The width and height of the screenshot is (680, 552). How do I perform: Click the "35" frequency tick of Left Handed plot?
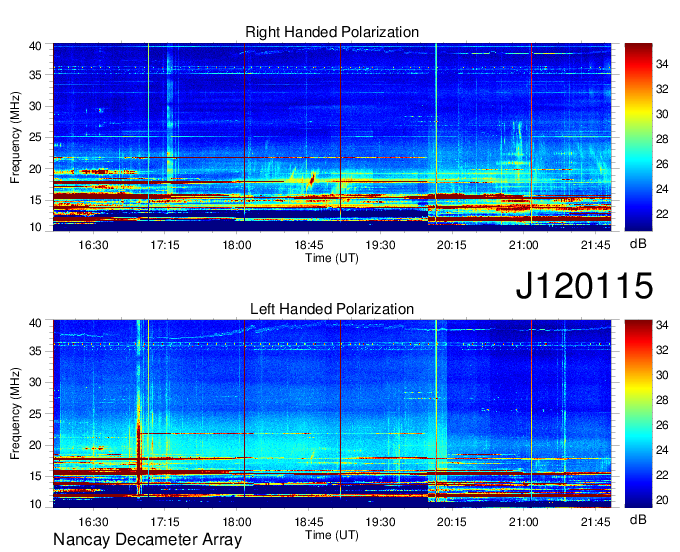pos(35,351)
